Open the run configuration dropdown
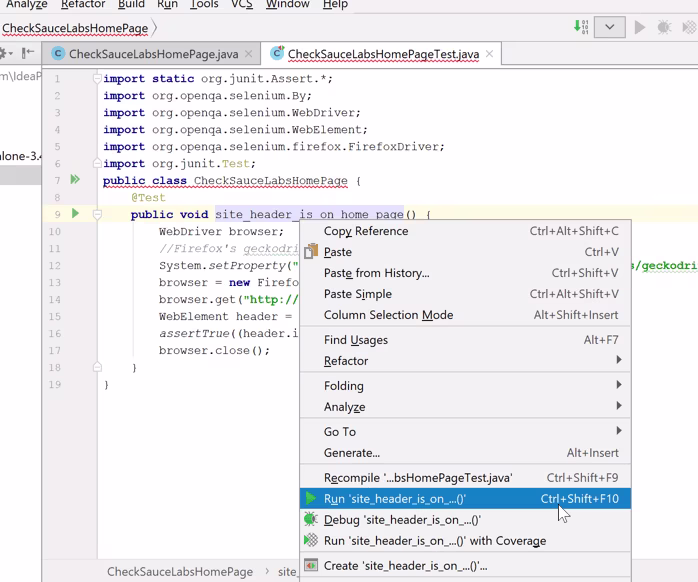Image resolution: width=698 pixels, height=582 pixels. click(609, 27)
